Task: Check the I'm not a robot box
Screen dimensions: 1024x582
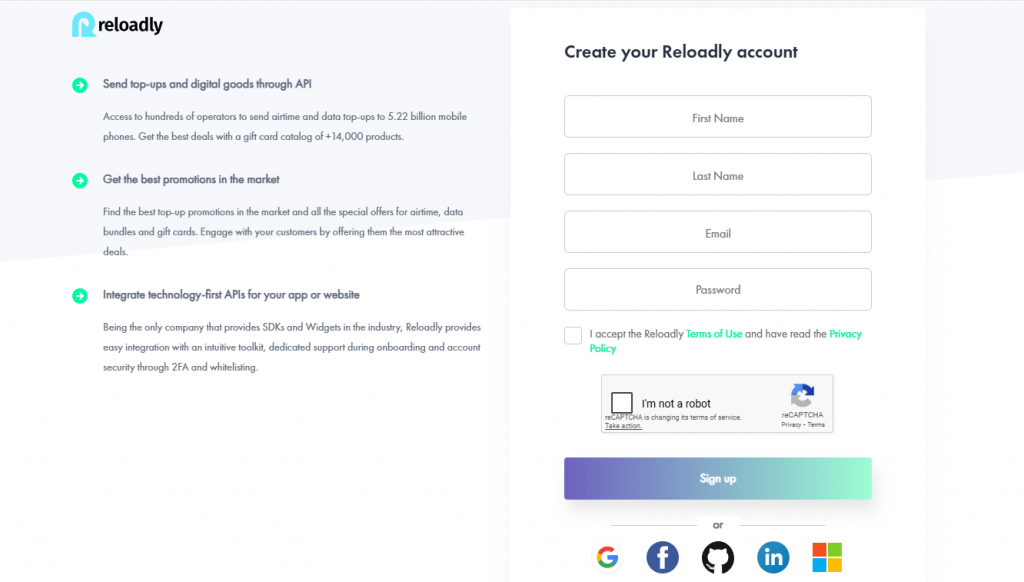Action: click(622, 403)
